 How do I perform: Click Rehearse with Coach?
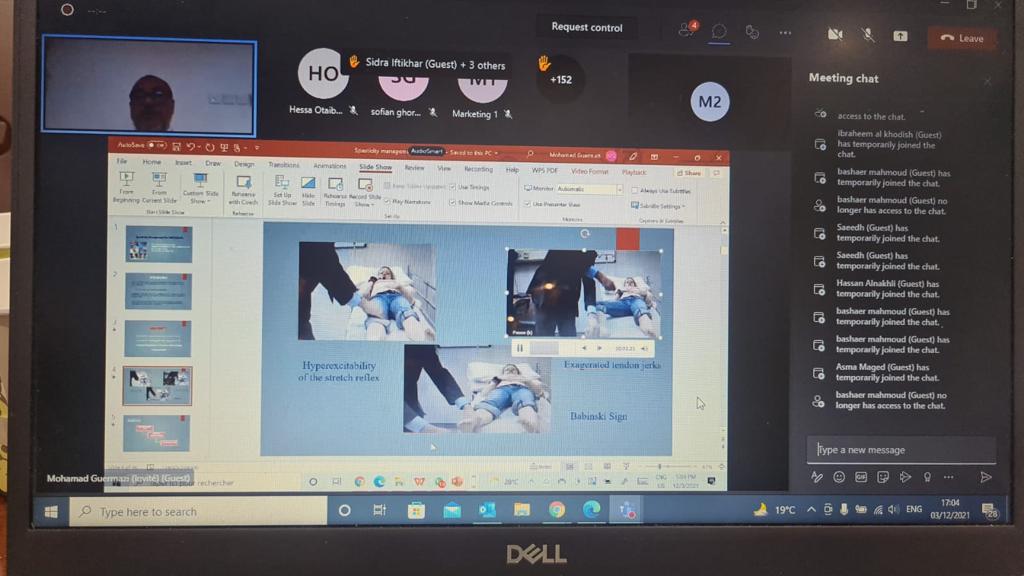click(x=243, y=190)
